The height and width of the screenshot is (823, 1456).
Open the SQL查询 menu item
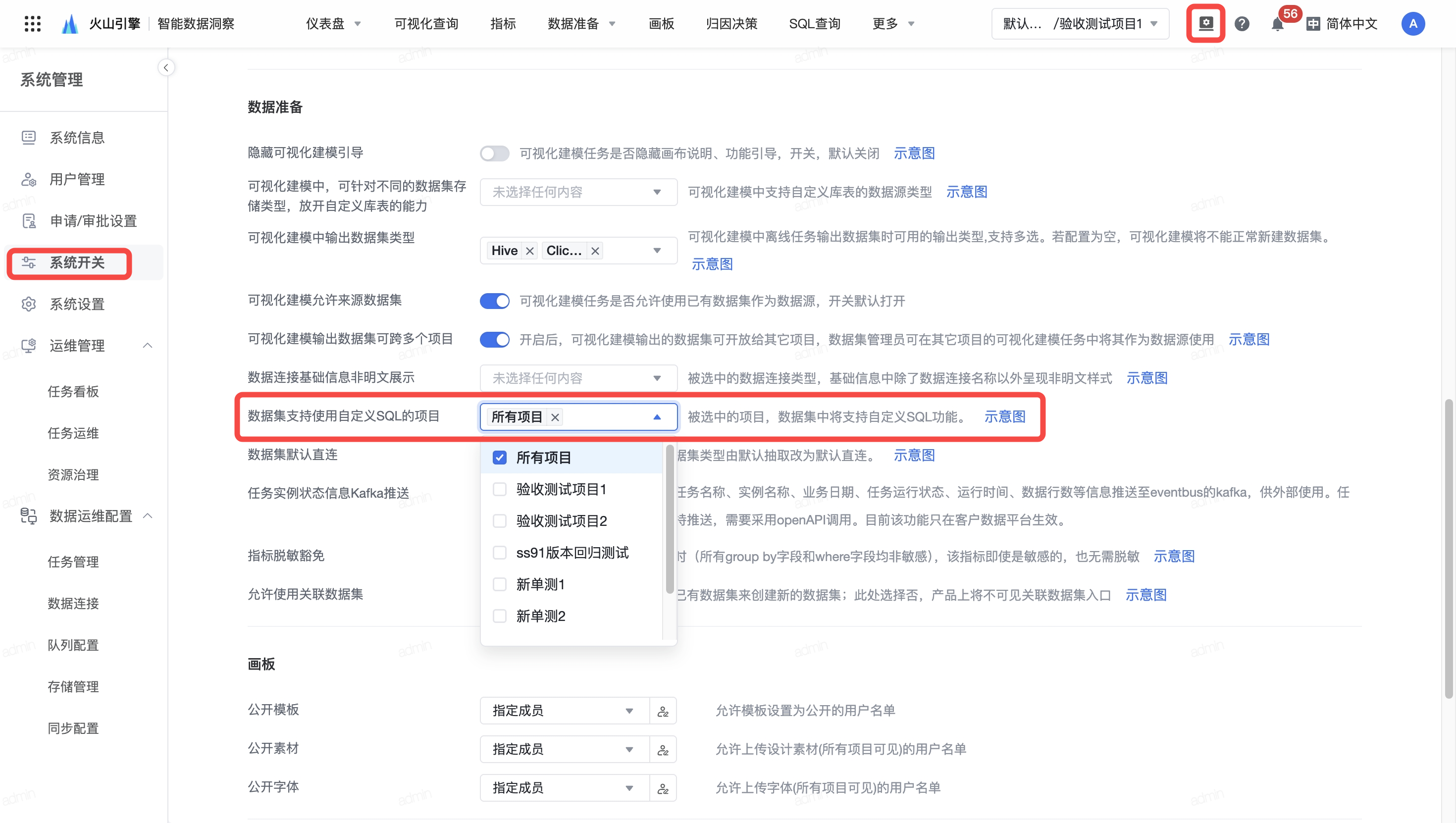pyautogui.click(x=815, y=23)
